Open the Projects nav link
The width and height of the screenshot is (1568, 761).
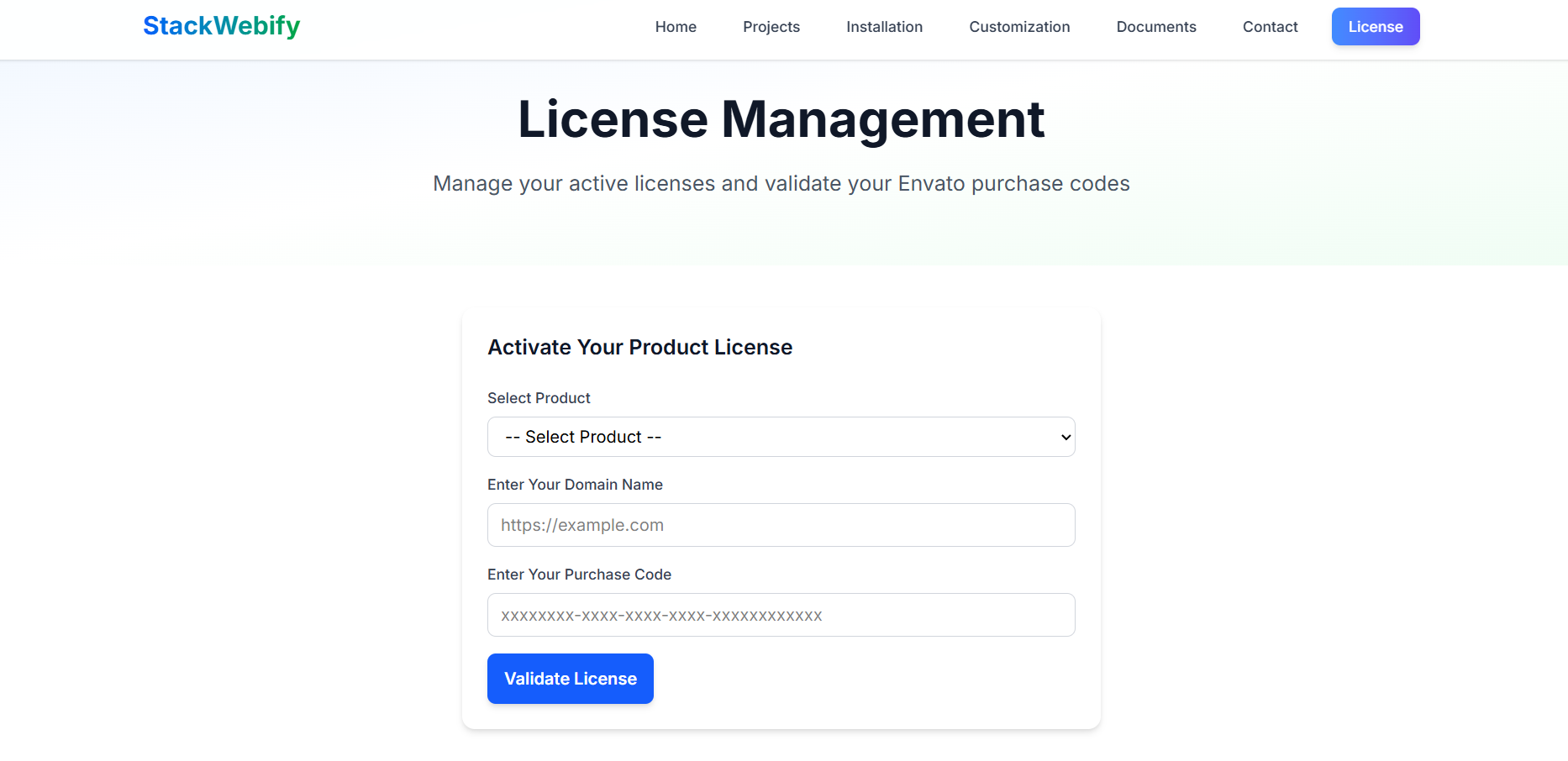771,27
